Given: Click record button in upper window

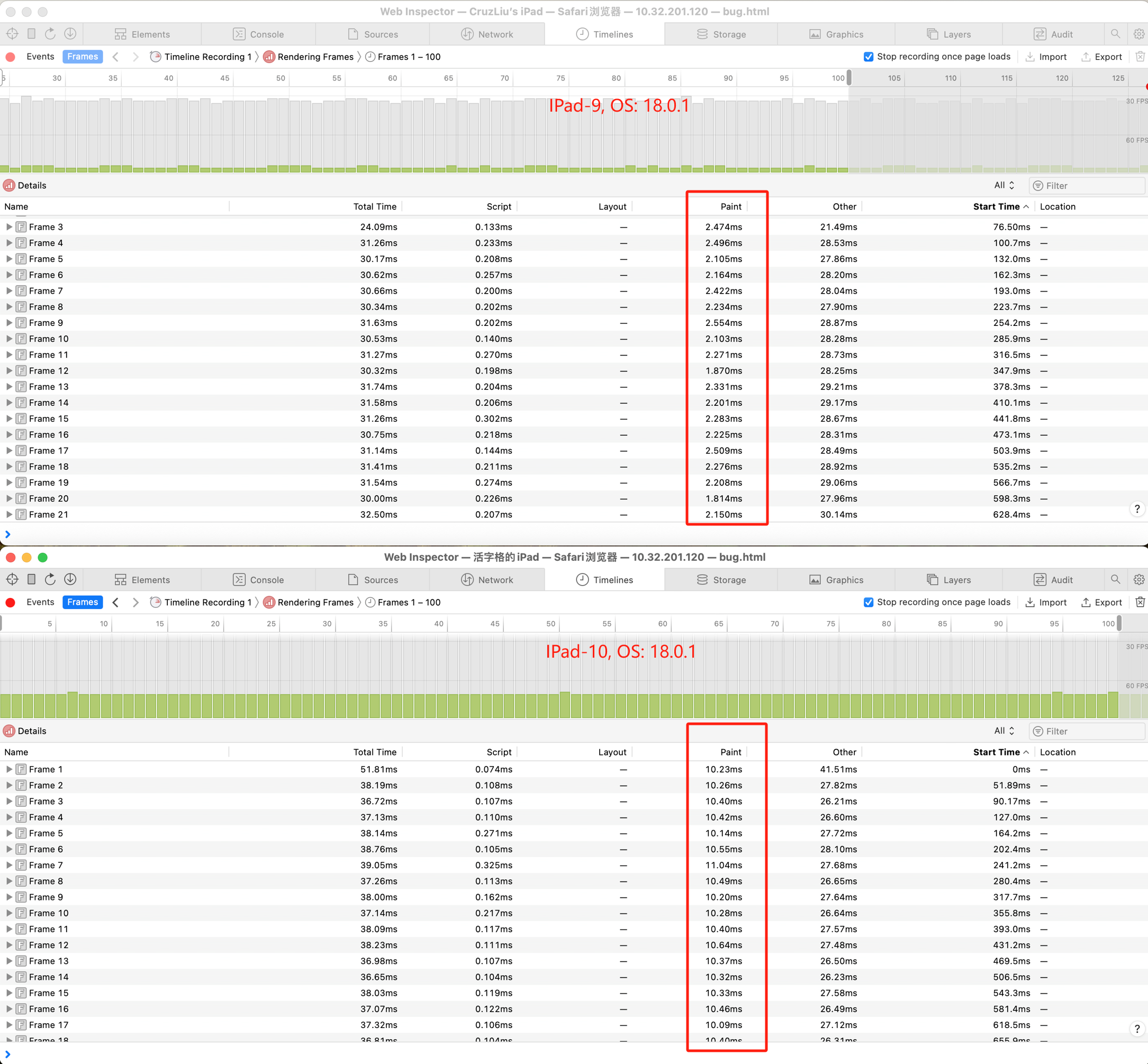Looking at the screenshot, I should 11,57.
